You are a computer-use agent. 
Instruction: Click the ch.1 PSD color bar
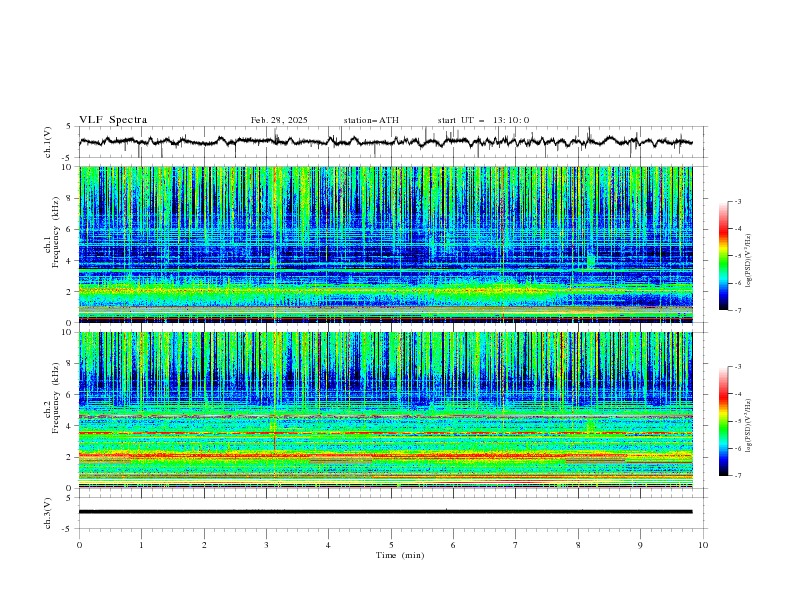pyautogui.click(x=724, y=256)
